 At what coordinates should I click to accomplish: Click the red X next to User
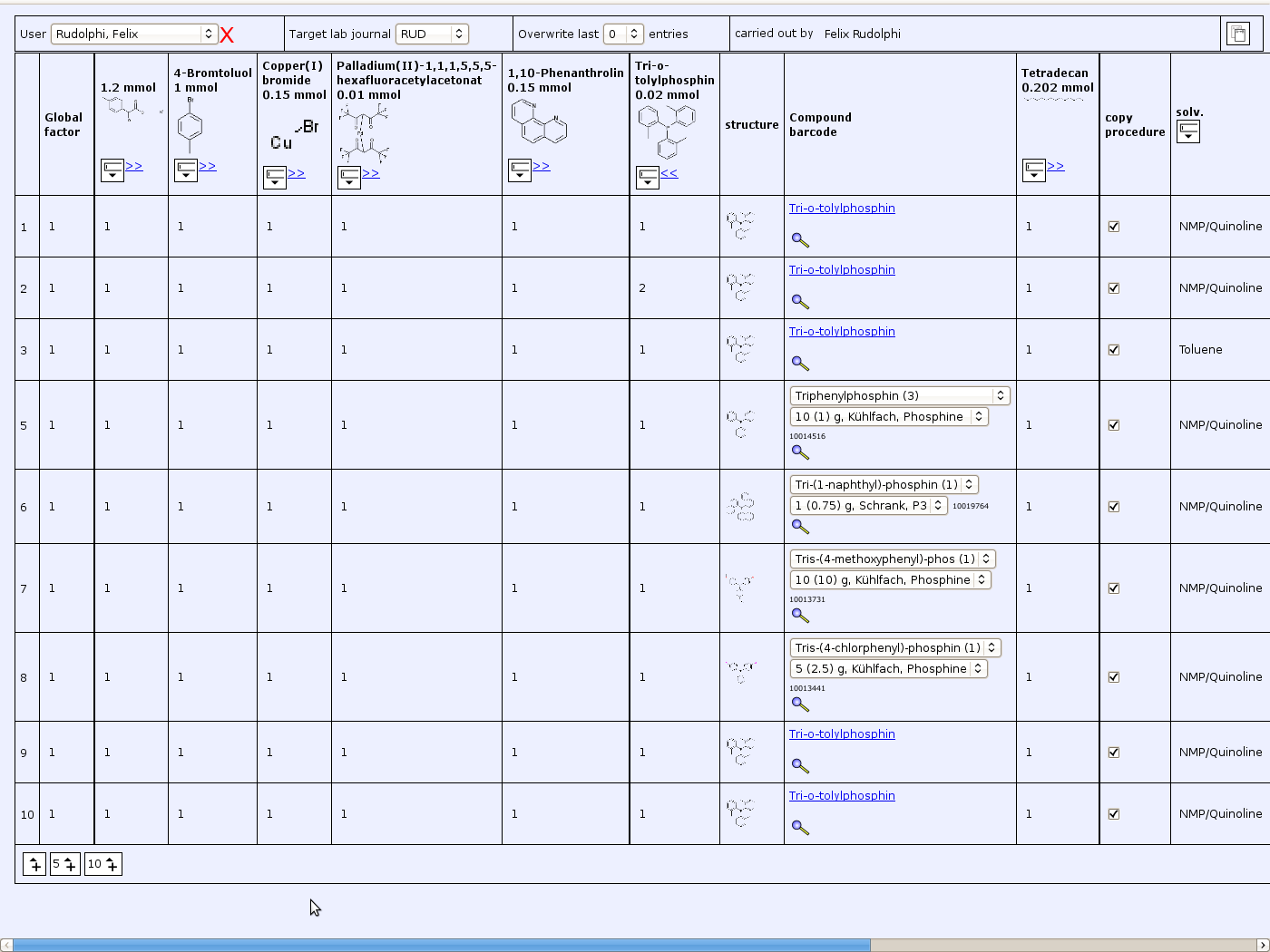point(227,34)
